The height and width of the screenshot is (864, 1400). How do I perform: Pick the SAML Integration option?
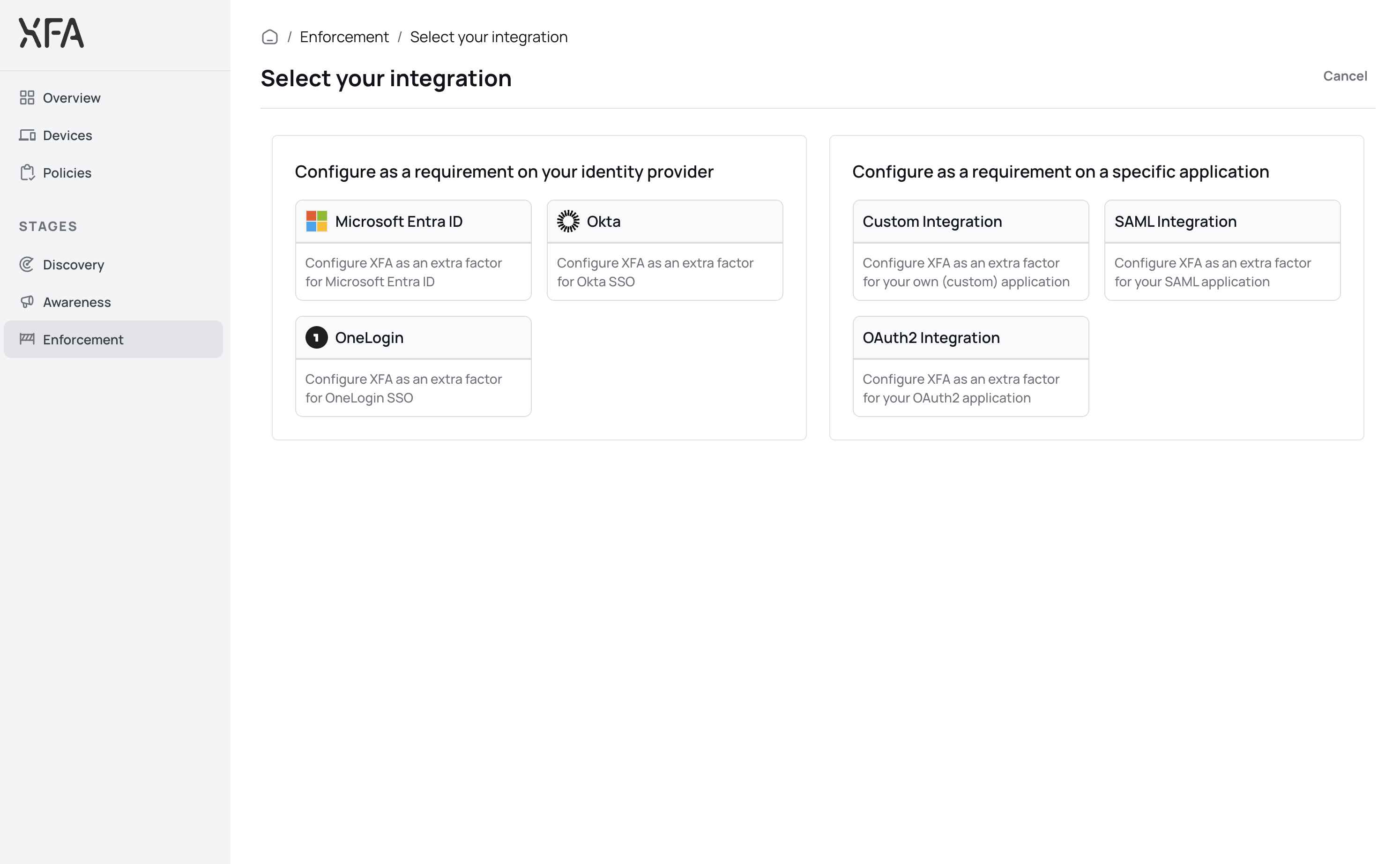point(1222,250)
